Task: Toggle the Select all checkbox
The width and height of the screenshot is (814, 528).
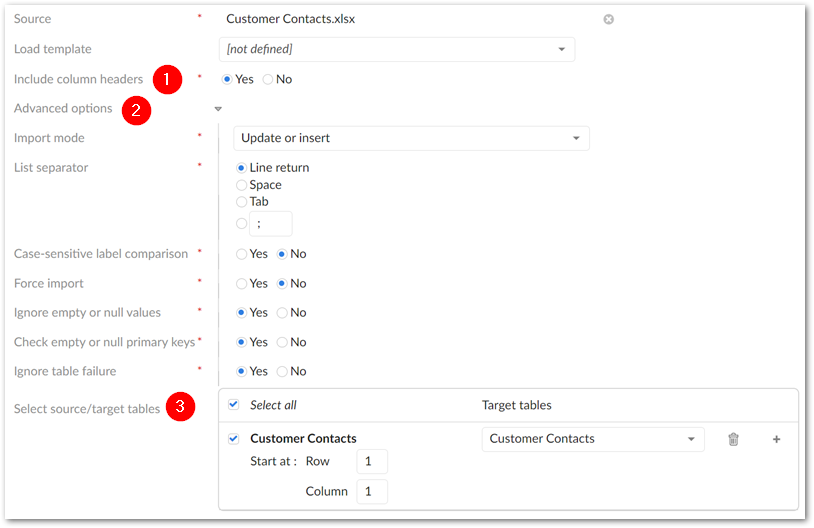Action: pos(233,405)
